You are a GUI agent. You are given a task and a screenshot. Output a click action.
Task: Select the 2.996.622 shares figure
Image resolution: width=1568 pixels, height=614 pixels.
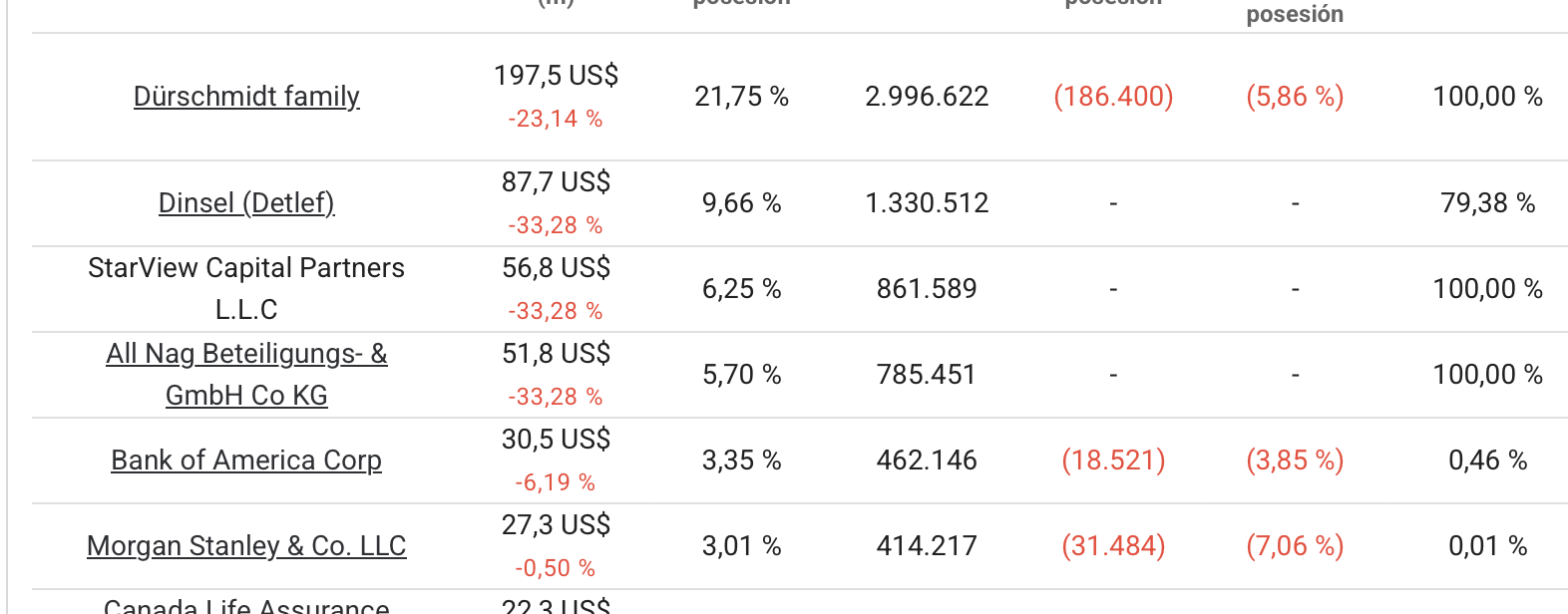(x=927, y=97)
